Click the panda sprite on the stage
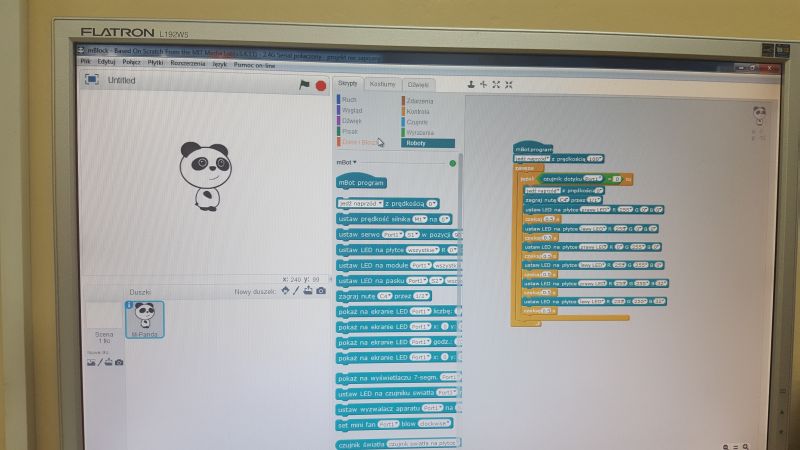This screenshot has height=450, width=800. (x=206, y=177)
